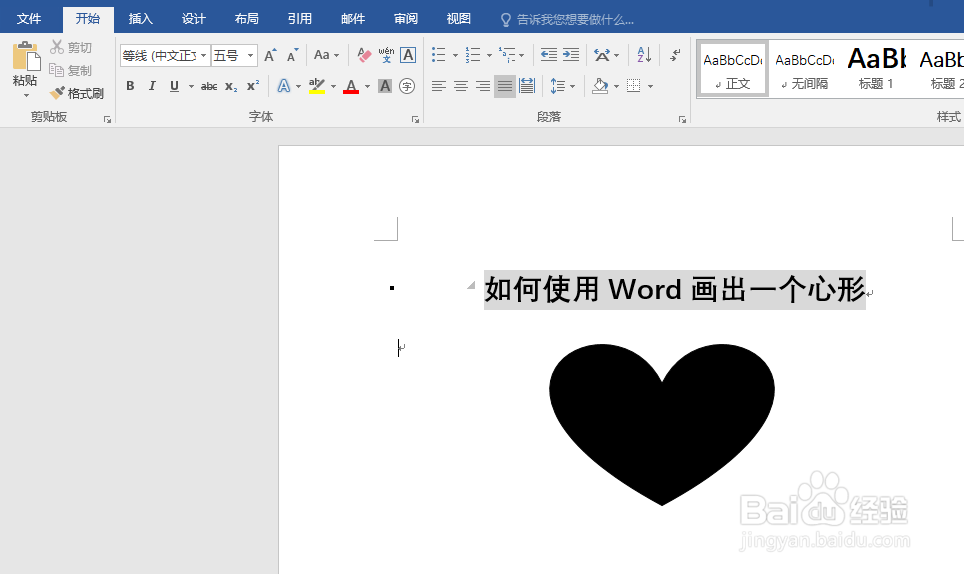The image size is (964, 574).
Task: Switch to the 审阅 tab
Action: [x=406, y=19]
